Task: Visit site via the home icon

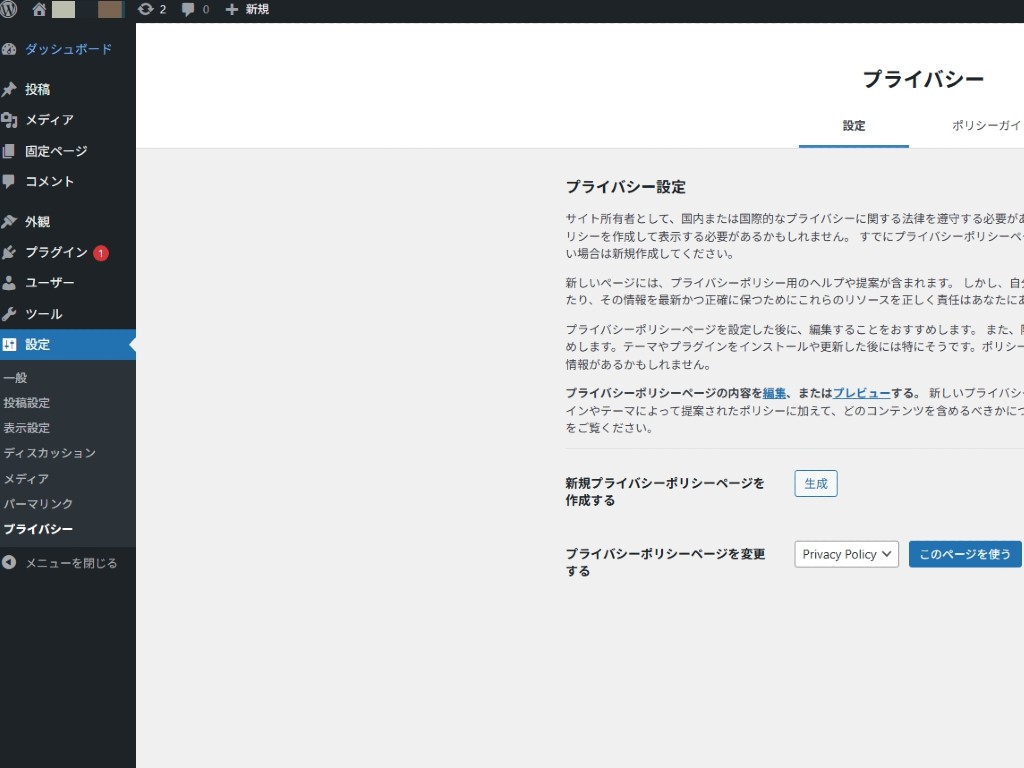Action: click(39, 9)
